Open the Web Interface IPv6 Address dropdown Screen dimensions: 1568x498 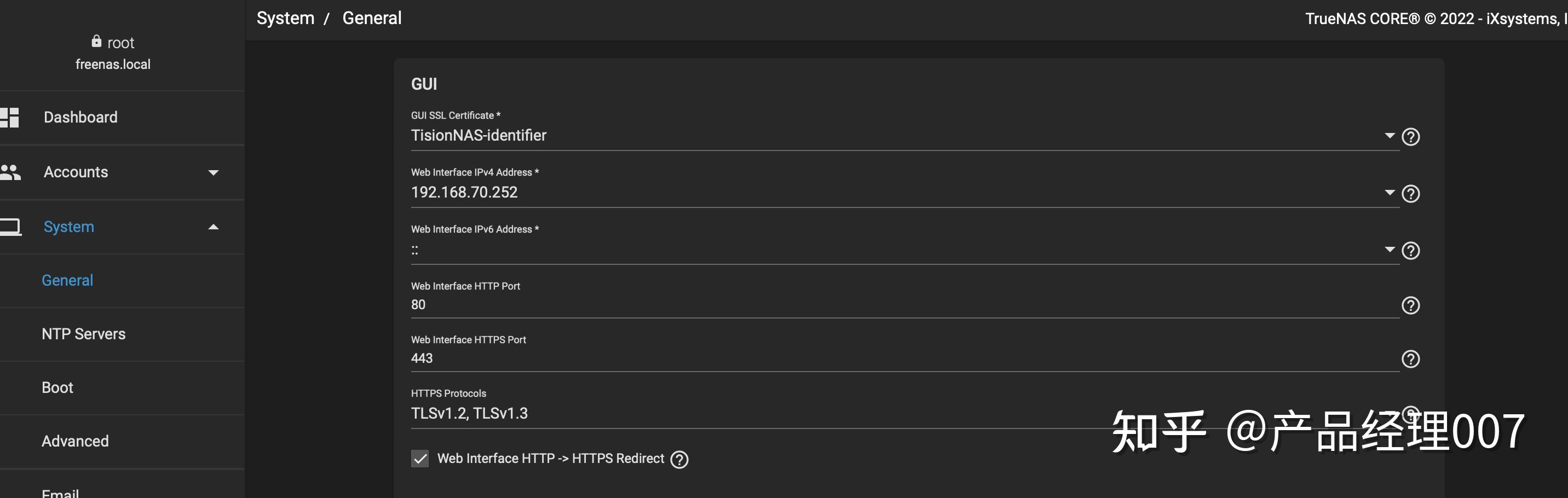[x=1390, y=250]
